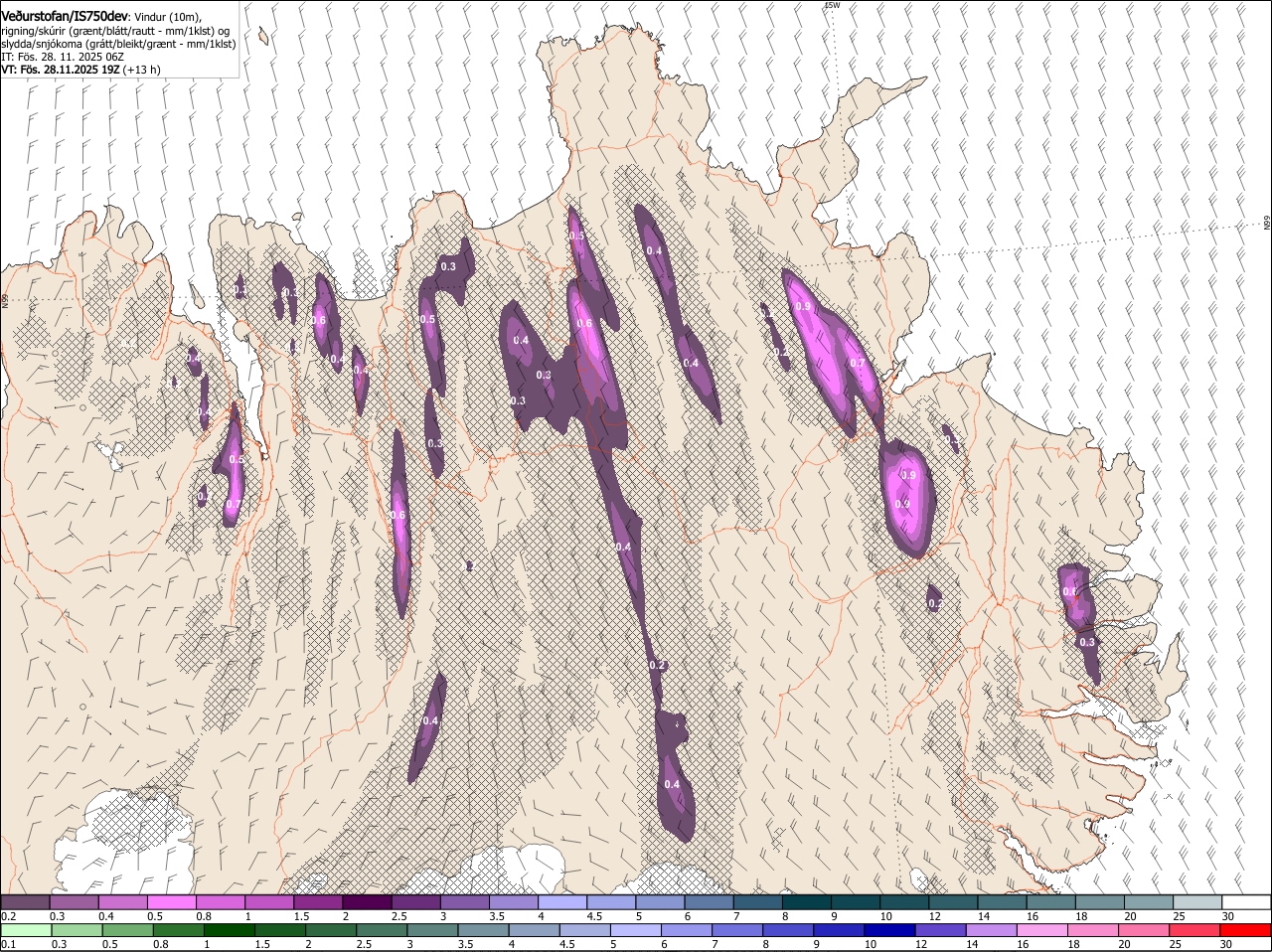1272x952 pixels.
Task: Pick the red rain swatch between 25 and 30
Action: (x=1195, y=930)
